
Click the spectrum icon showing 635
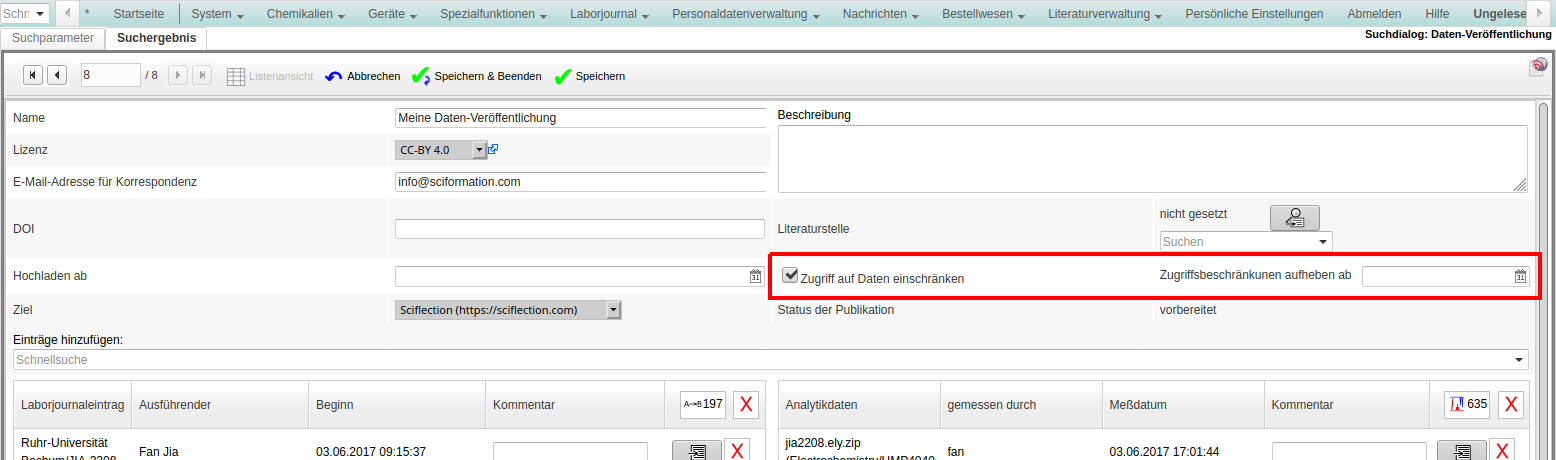1466,404
